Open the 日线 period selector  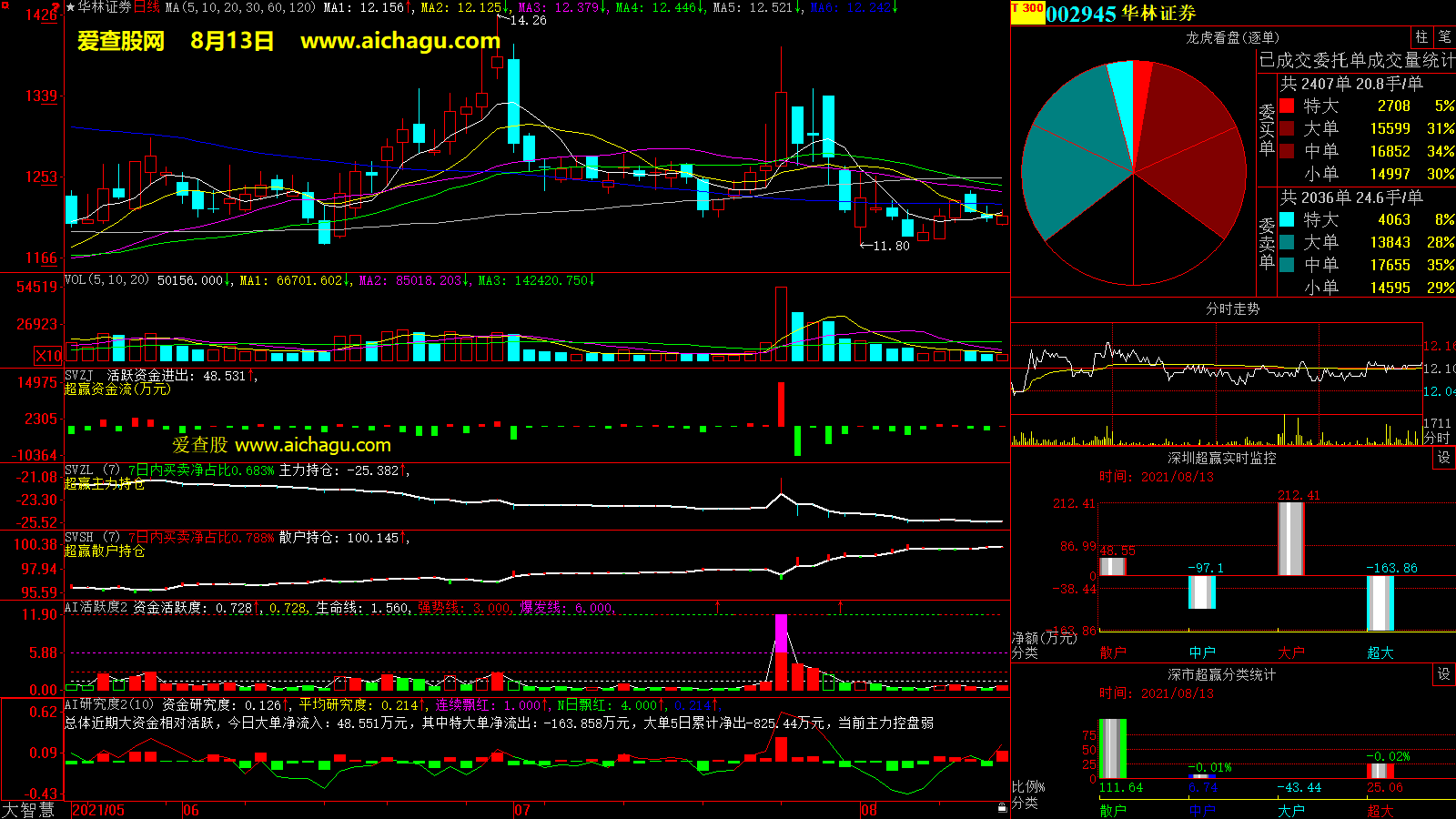point(147,7)
